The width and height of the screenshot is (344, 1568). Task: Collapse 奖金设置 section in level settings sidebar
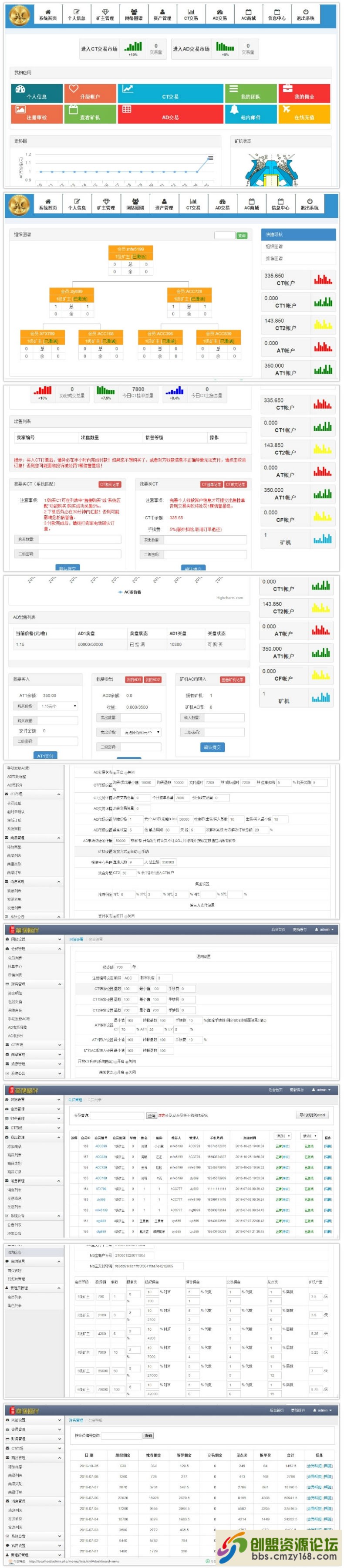pos(34,1262)
